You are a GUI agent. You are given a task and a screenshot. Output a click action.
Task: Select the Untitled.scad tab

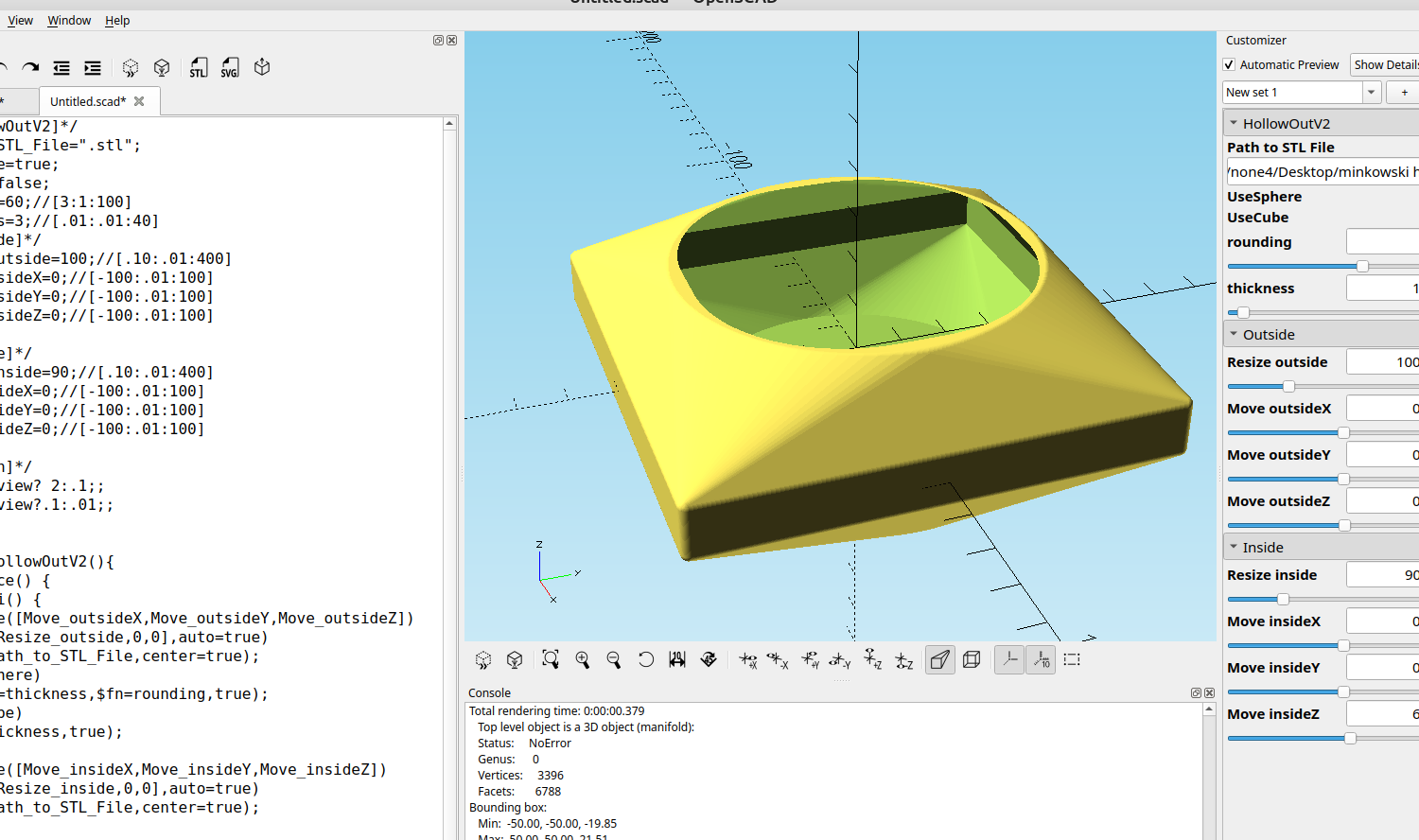tap(87, 102)
